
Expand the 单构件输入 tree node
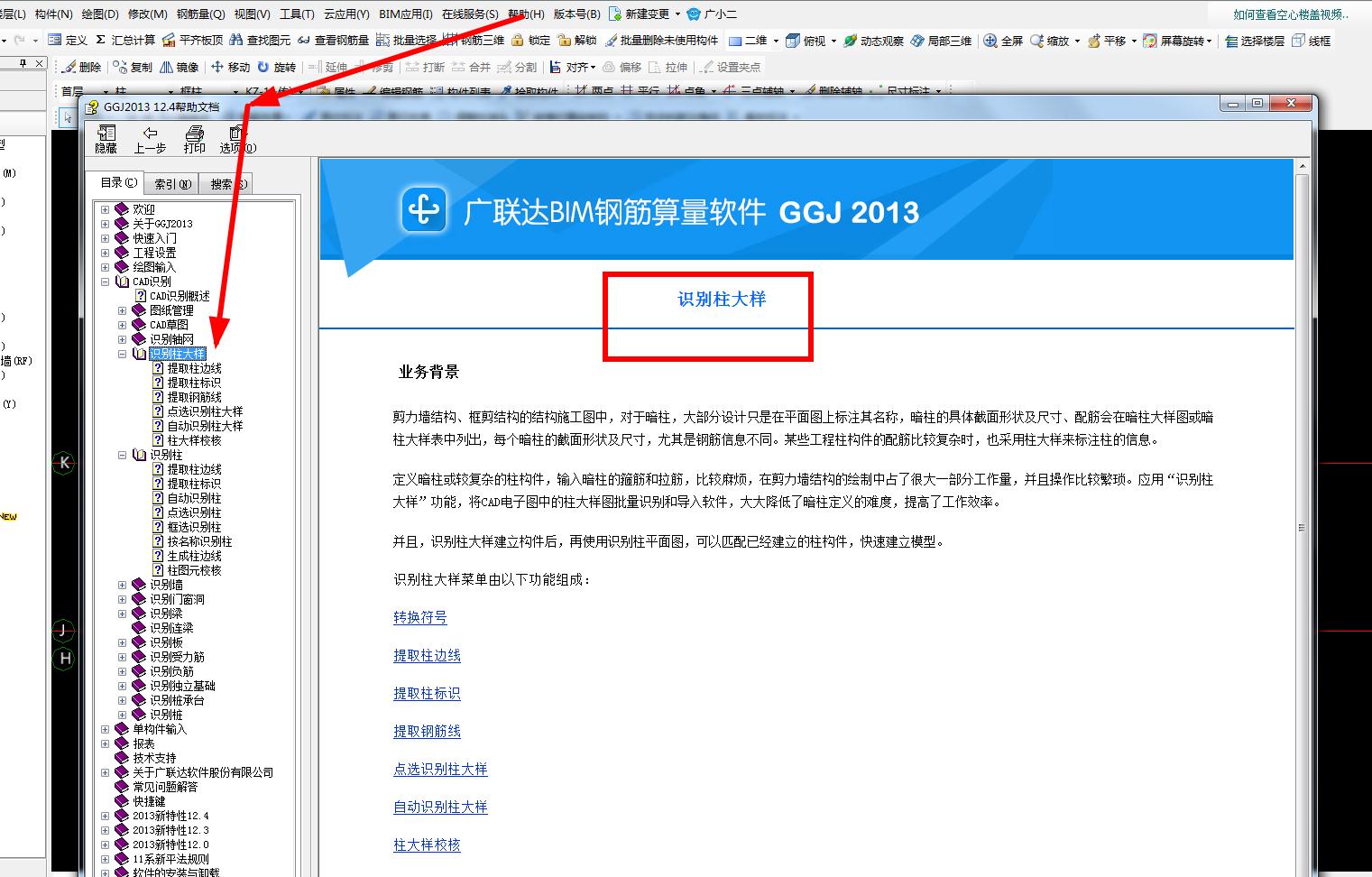tap(106, 729)
